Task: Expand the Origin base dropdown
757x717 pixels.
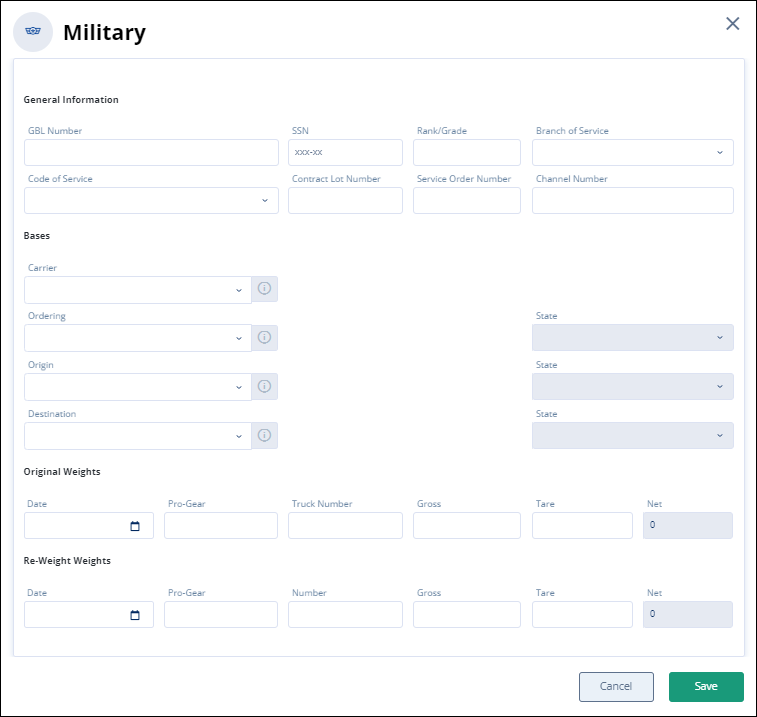Action: coord(137,387)
